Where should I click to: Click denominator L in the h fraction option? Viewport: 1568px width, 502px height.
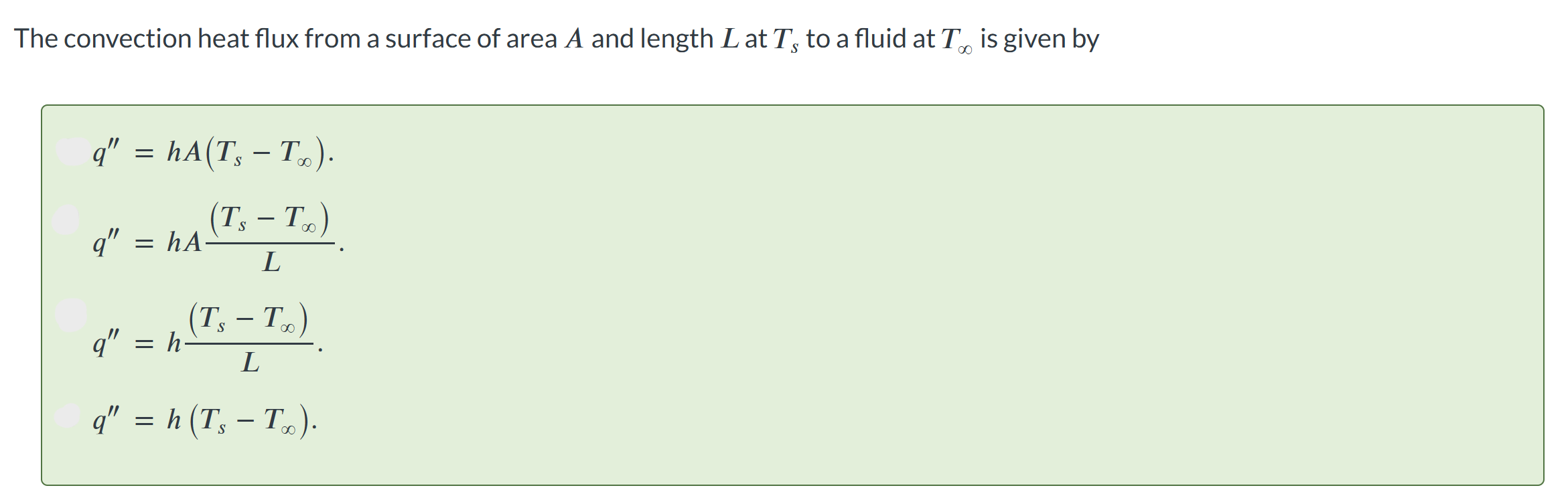[251, 362]
